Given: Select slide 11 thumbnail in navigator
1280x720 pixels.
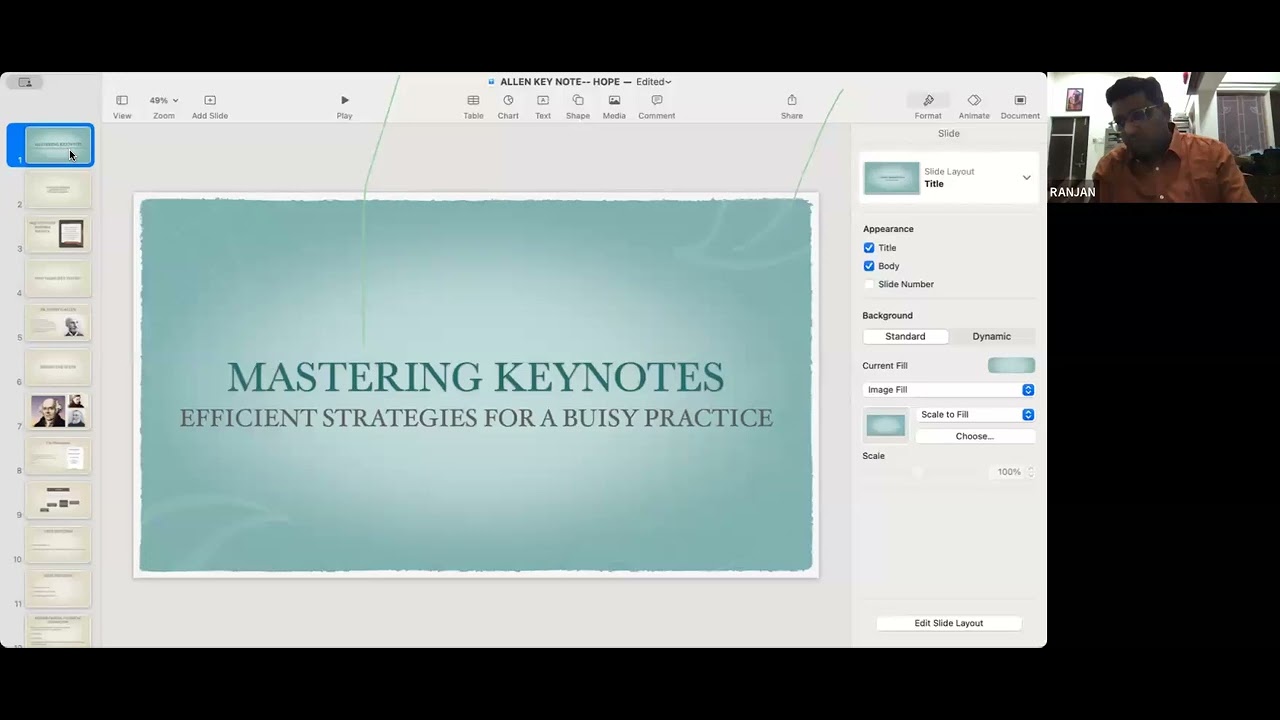Looking at the screenshot, I should [x=58, y=588].
